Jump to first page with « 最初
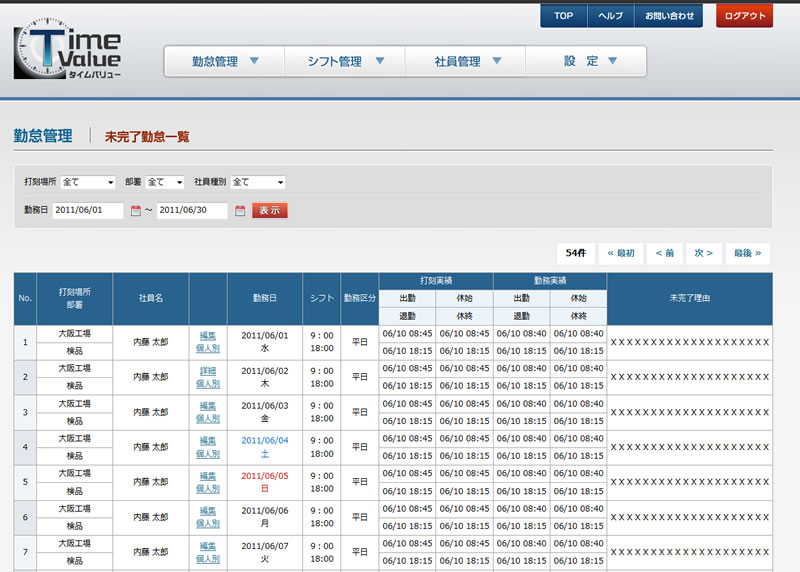Viewport: 800px width, 572px height. click(621, 253)
